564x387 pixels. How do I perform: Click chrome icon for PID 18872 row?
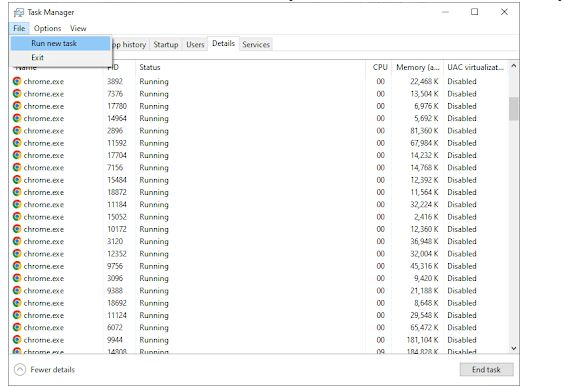(x=17, y=192)
